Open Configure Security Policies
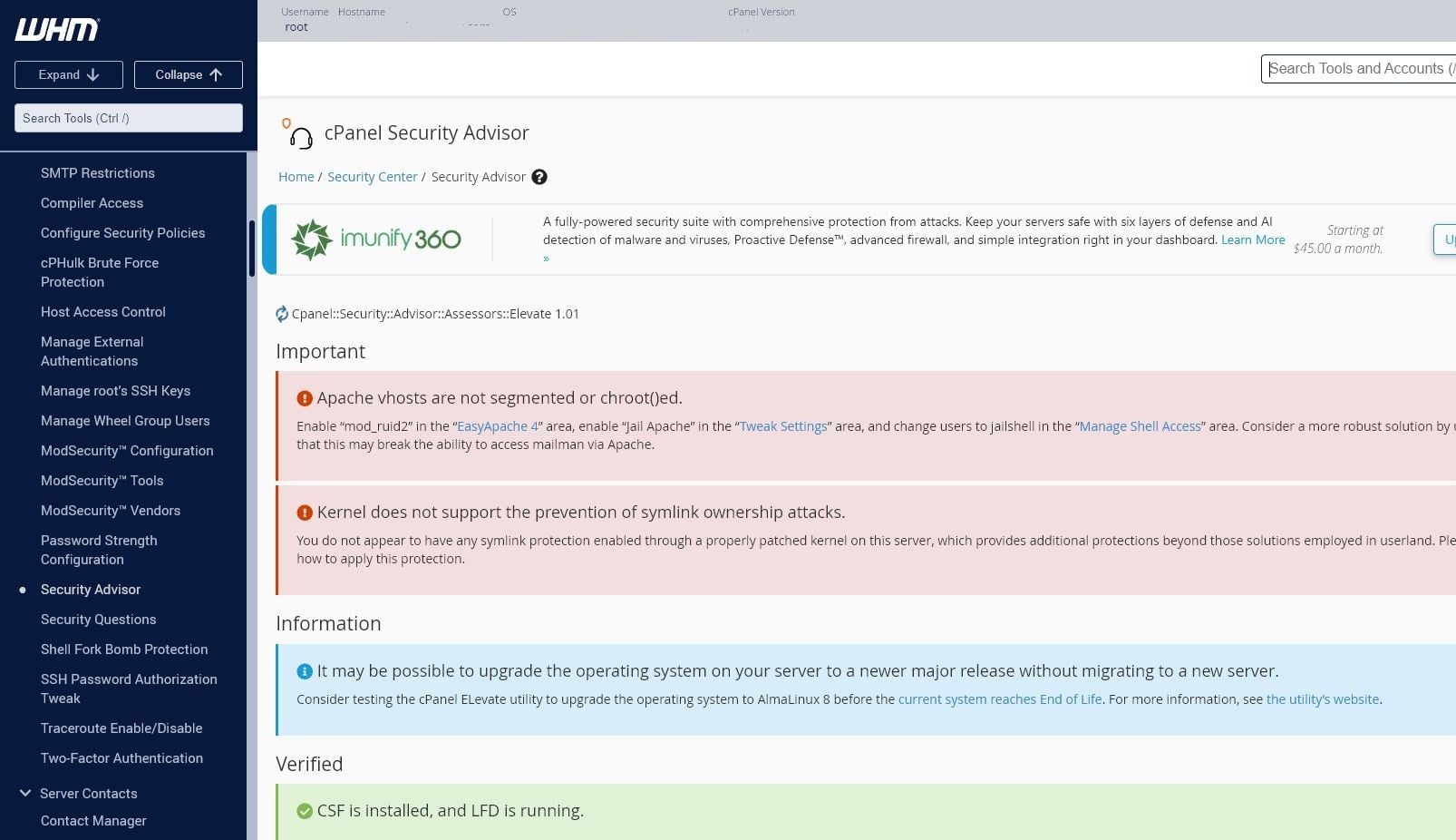This screenshot has width=1456, height=840. coord(122,233)
